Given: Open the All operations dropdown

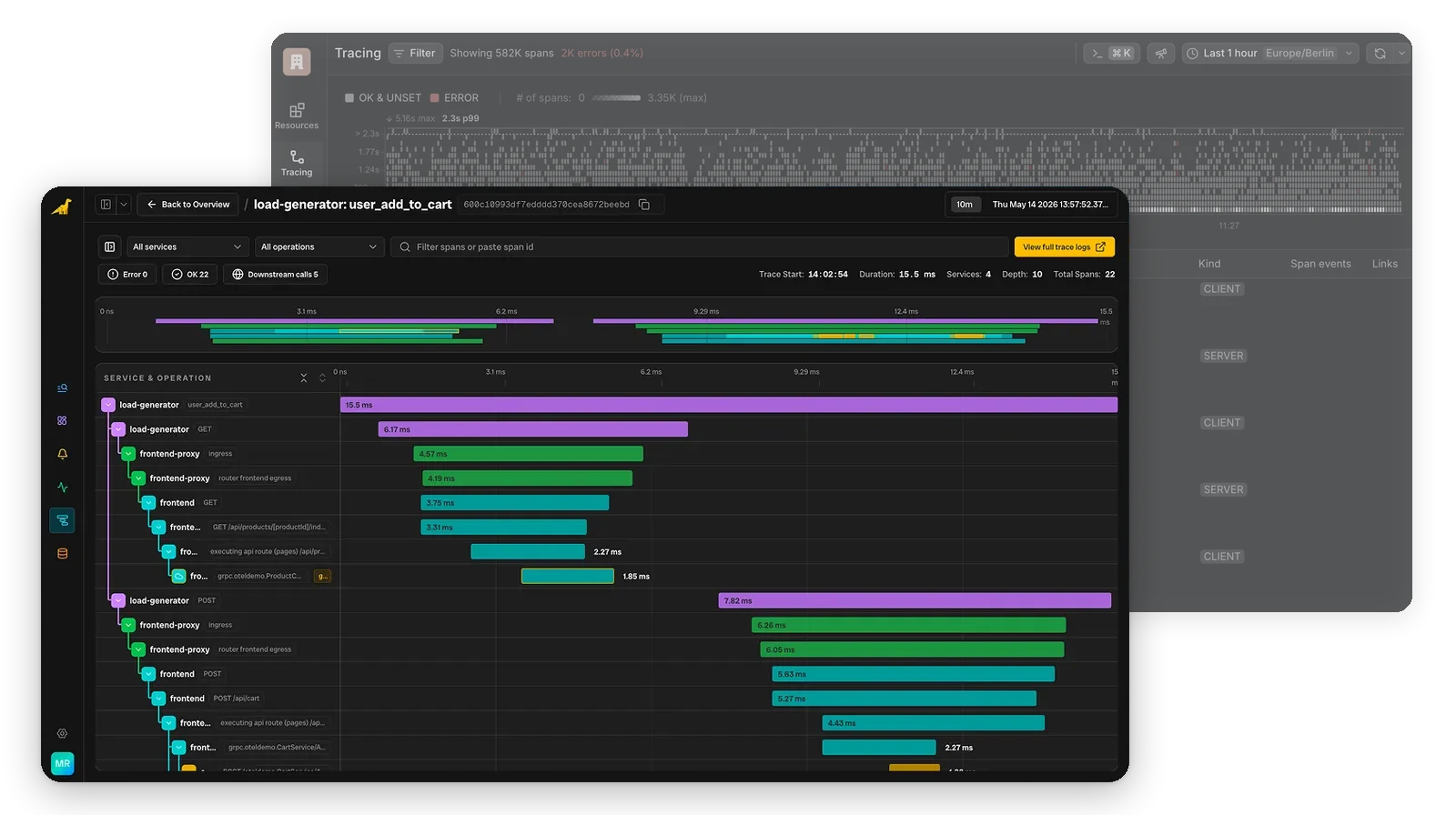Looking at the screenshot, I should [x=318, y=247].
